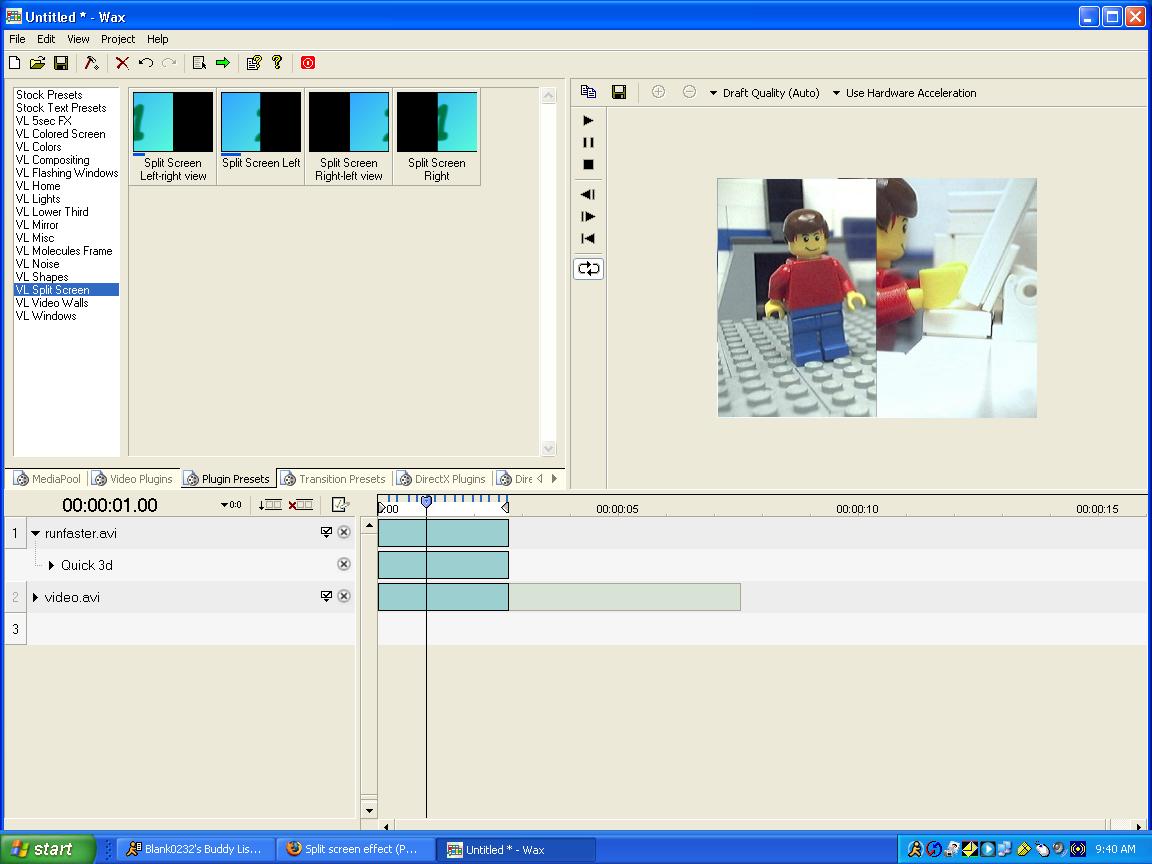Toggle the loop playback button
Viewport: 1152px width, 864px height.
coord(588,269)
